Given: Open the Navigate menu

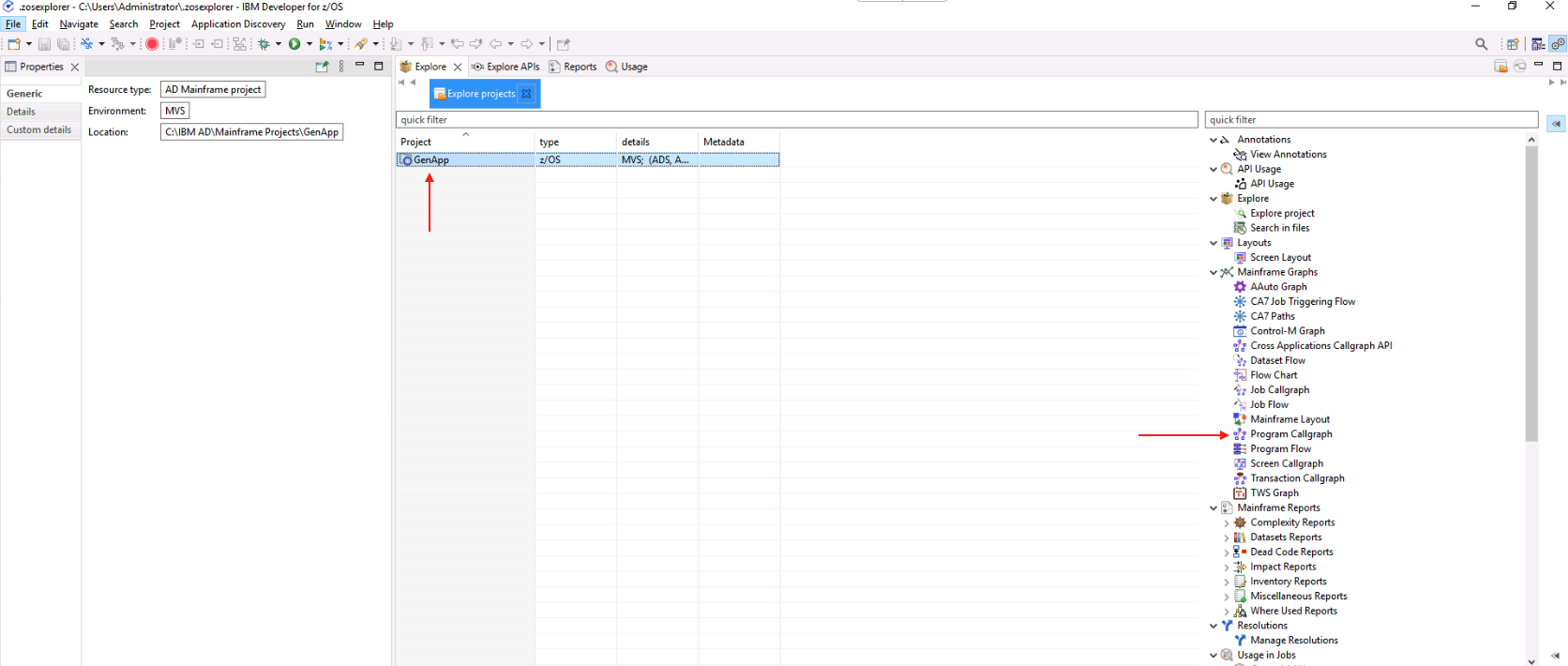Looking at the screenshot, I should pos(79,24).
